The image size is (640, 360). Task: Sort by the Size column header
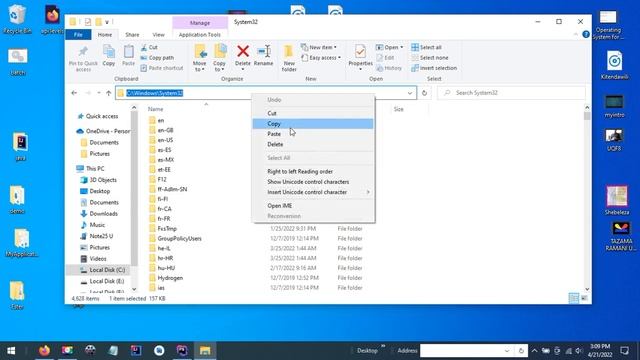point(398,109)
